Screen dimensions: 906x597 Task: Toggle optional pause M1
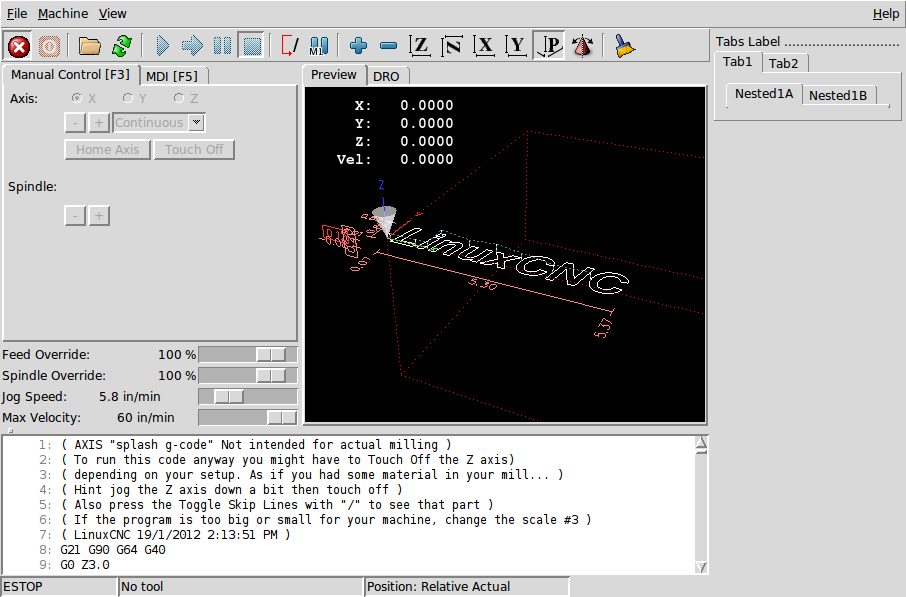click(318, 46)
